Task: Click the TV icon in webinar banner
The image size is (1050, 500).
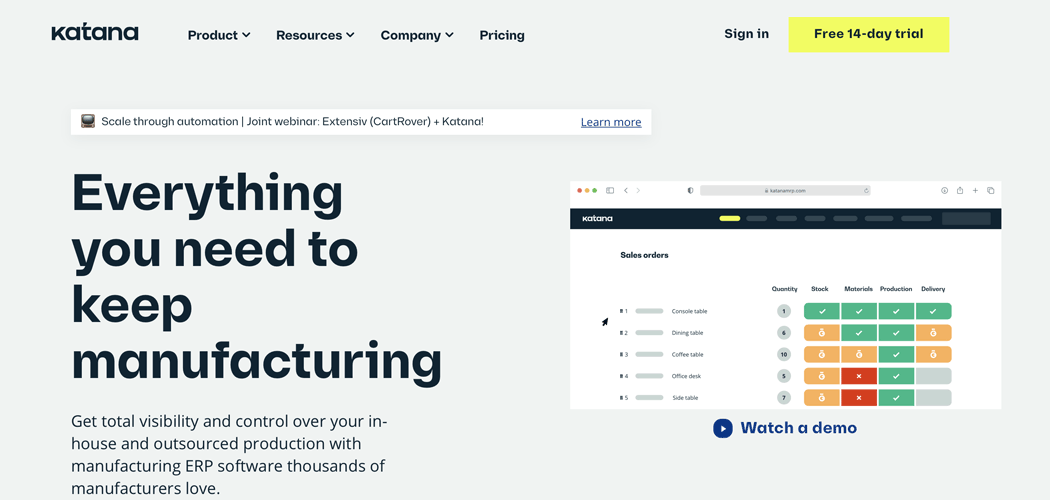Action: (88, 121)
